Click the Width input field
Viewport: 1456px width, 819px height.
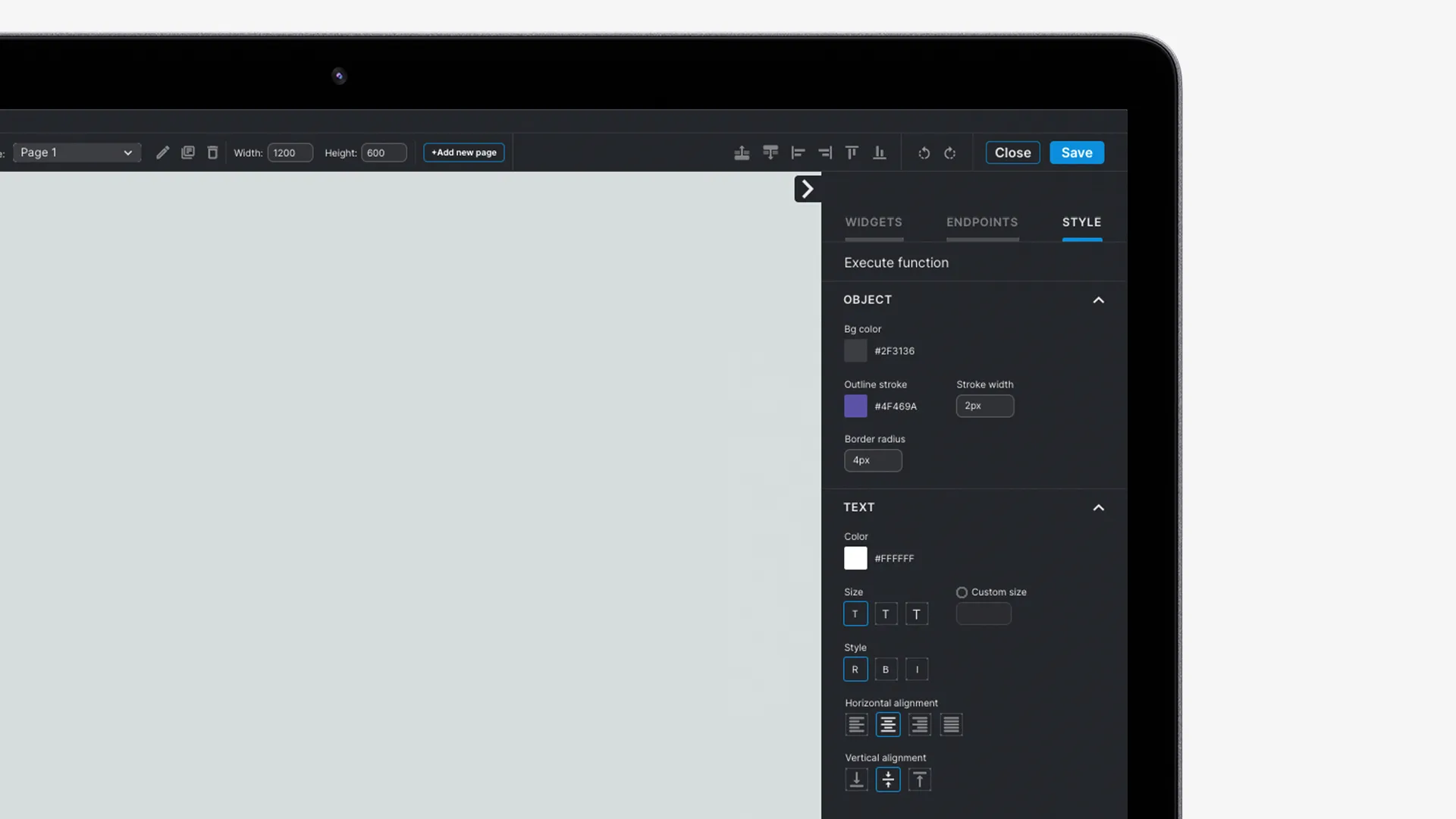click(x=290, y=152)
